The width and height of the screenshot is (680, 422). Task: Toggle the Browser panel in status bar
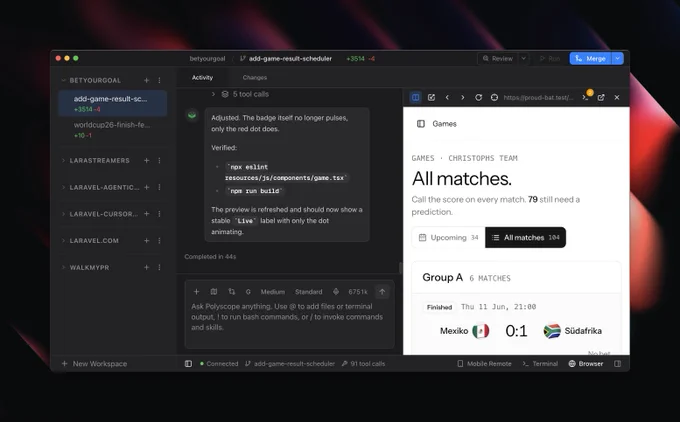[586, 364]
